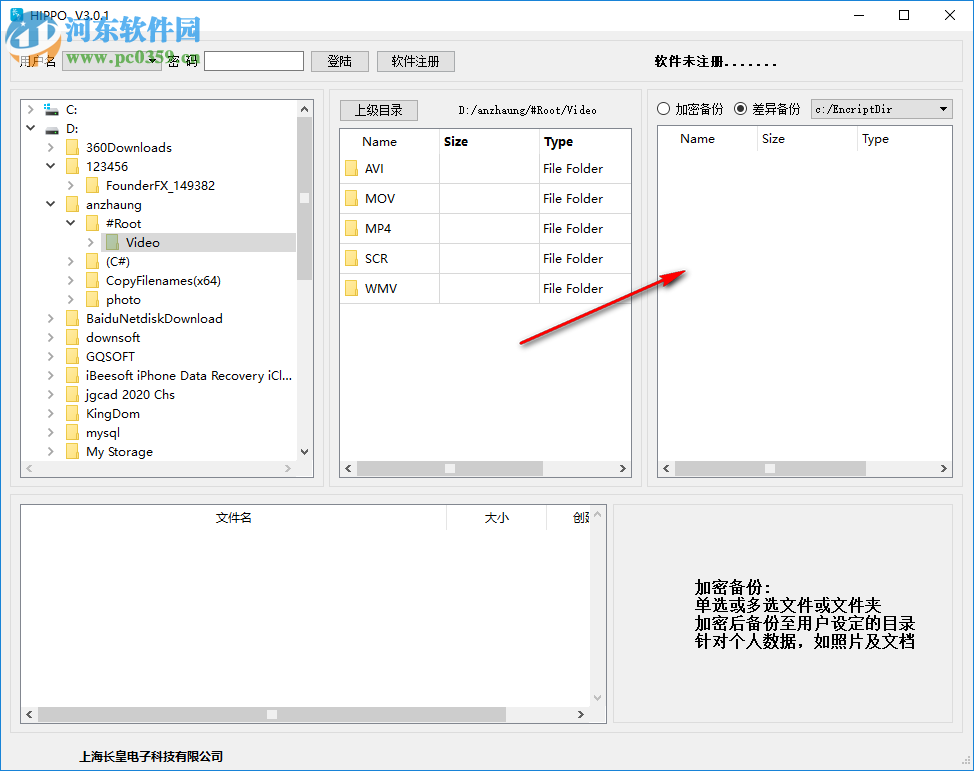Select the 差异备份 radio button
974x771 pixels.
click(740, 109)
